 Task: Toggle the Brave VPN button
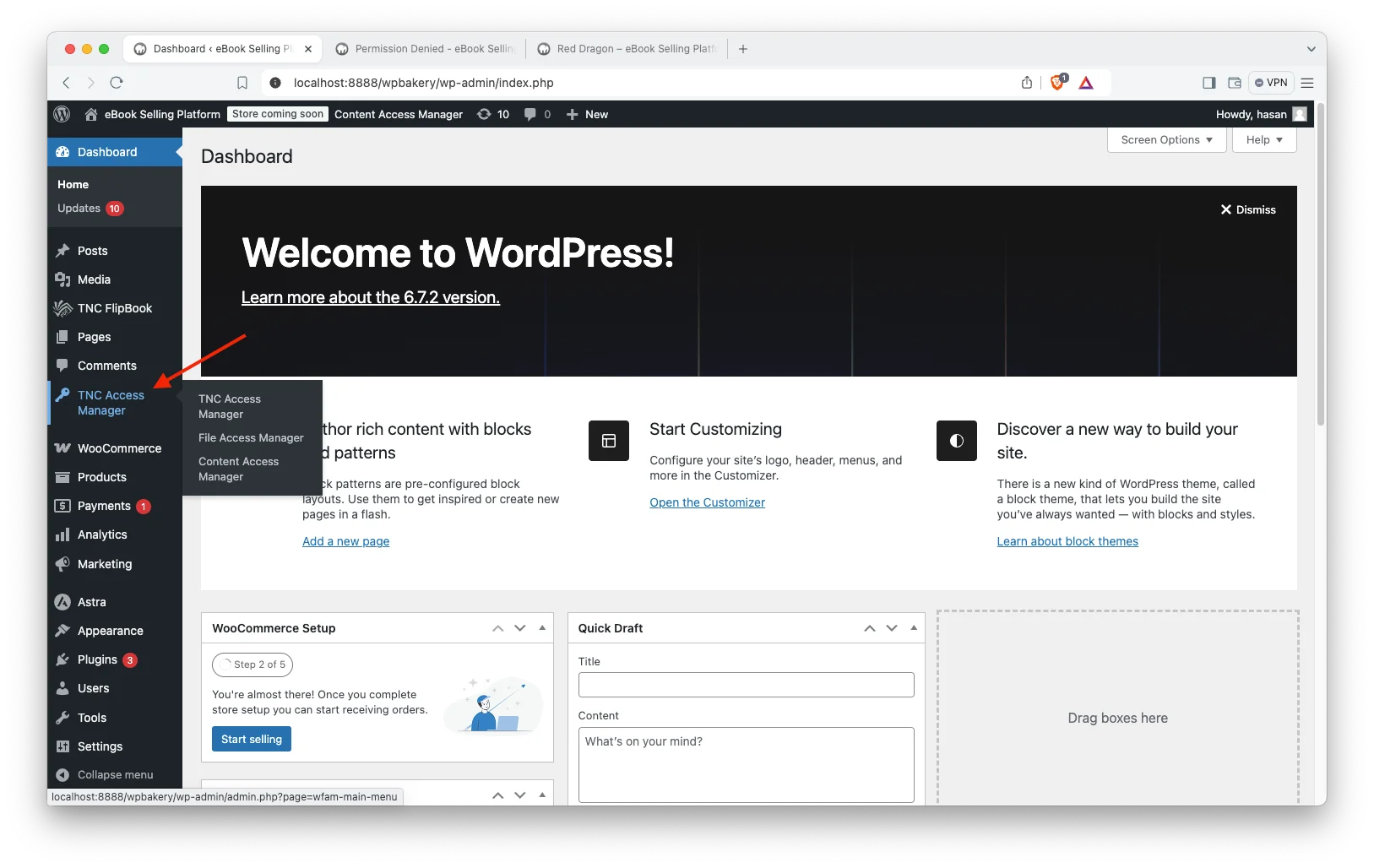tap(1271, 83)
